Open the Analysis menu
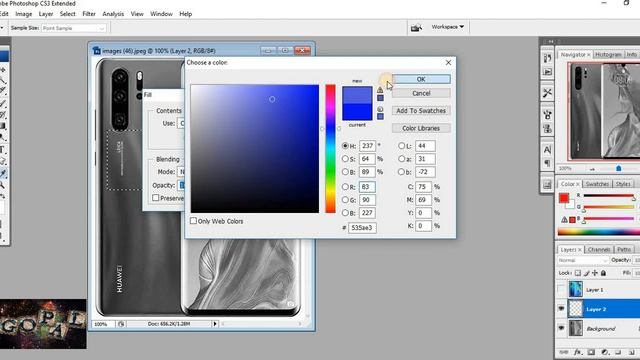The height and width of the screenshot is (360, 640). pyautogui.click(x=113, y=14)
